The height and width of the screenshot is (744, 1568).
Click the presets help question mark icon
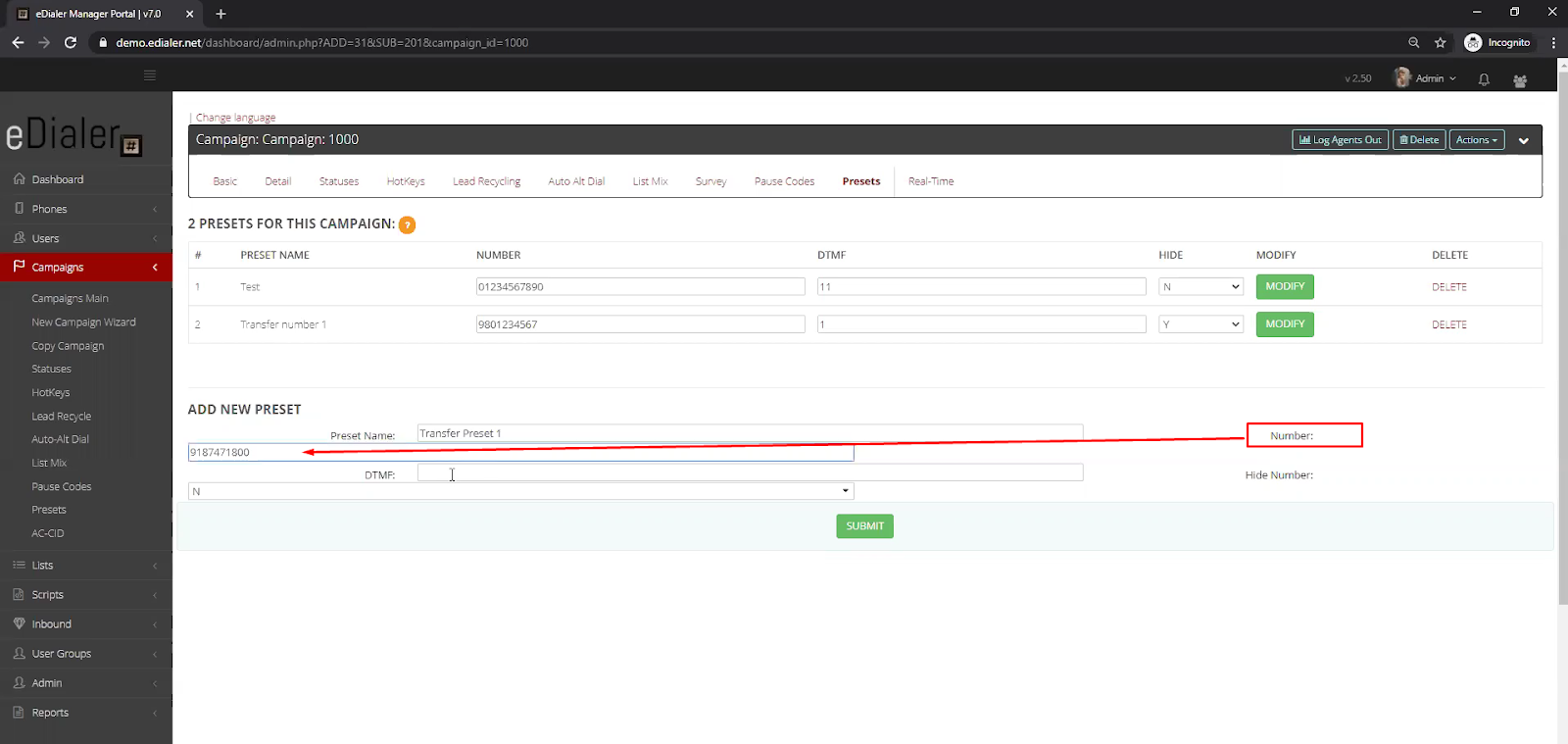(x=407, y=224)
